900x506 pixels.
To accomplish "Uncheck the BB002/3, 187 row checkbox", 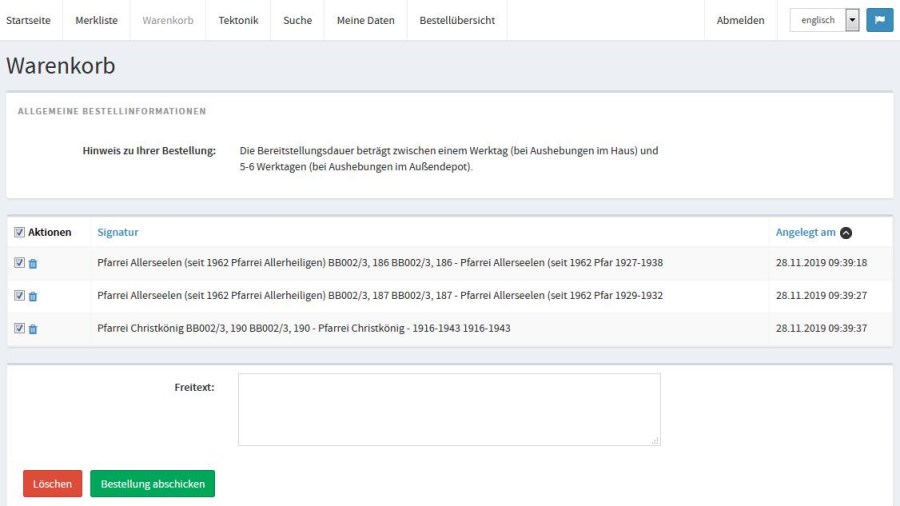I will [20, 296].
